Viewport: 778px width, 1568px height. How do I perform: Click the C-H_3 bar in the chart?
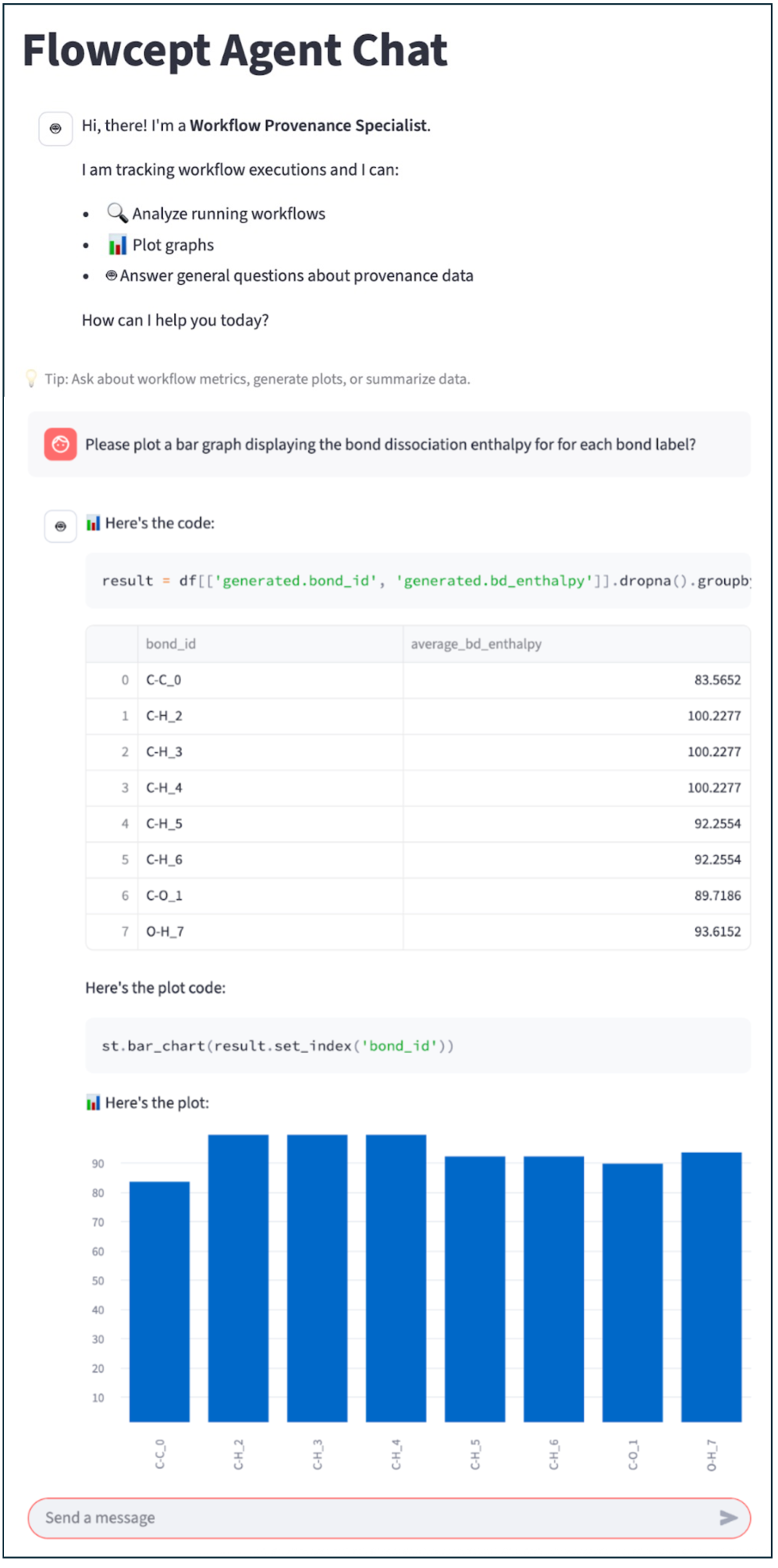(x=317, y=1278)
